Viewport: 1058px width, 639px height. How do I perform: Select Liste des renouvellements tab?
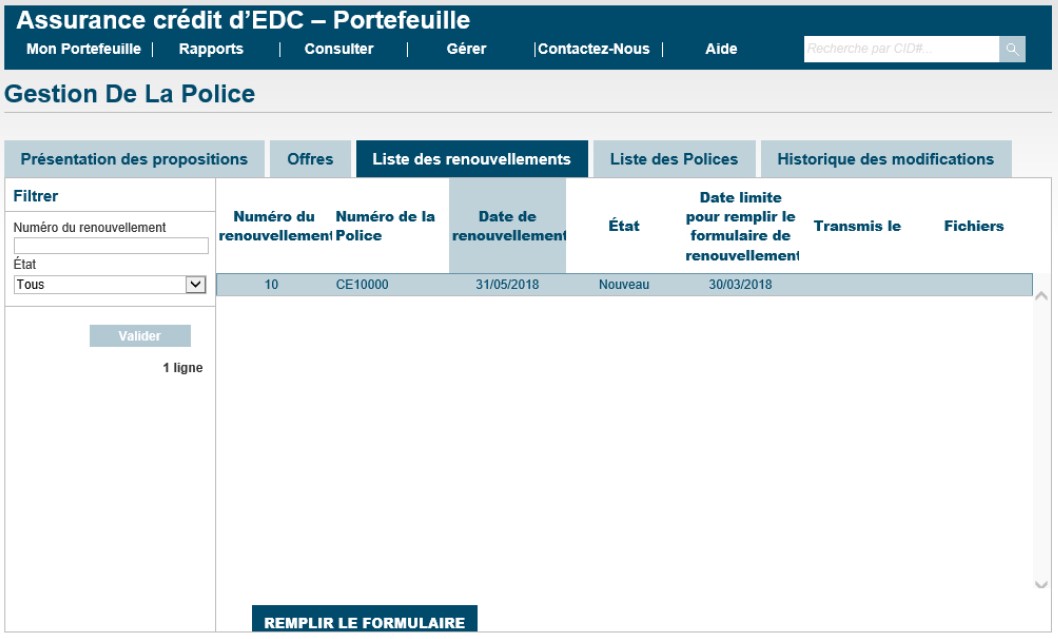point(472,159)
